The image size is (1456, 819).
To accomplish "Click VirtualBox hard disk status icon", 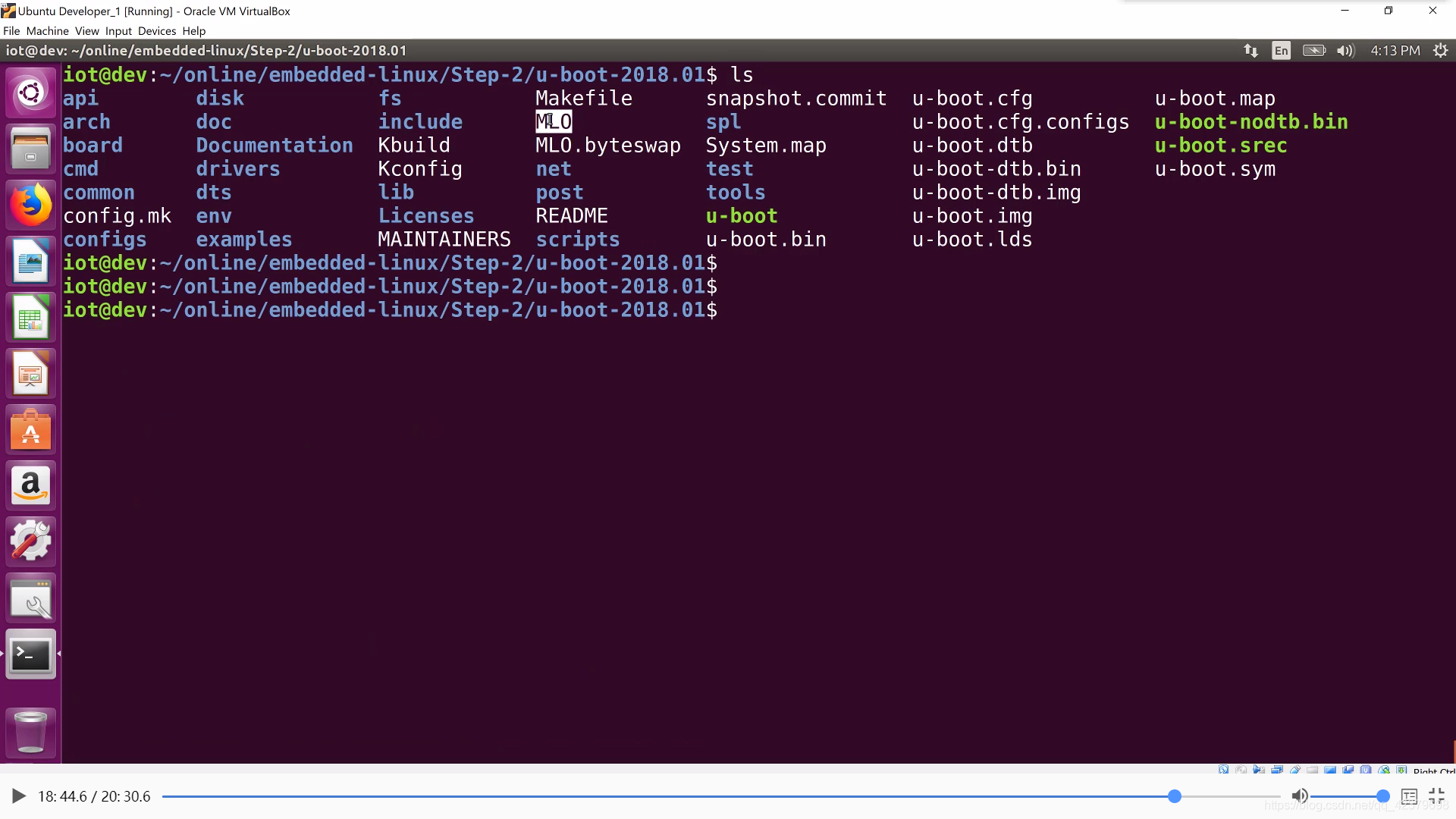I will click(x=1223, y=769).
